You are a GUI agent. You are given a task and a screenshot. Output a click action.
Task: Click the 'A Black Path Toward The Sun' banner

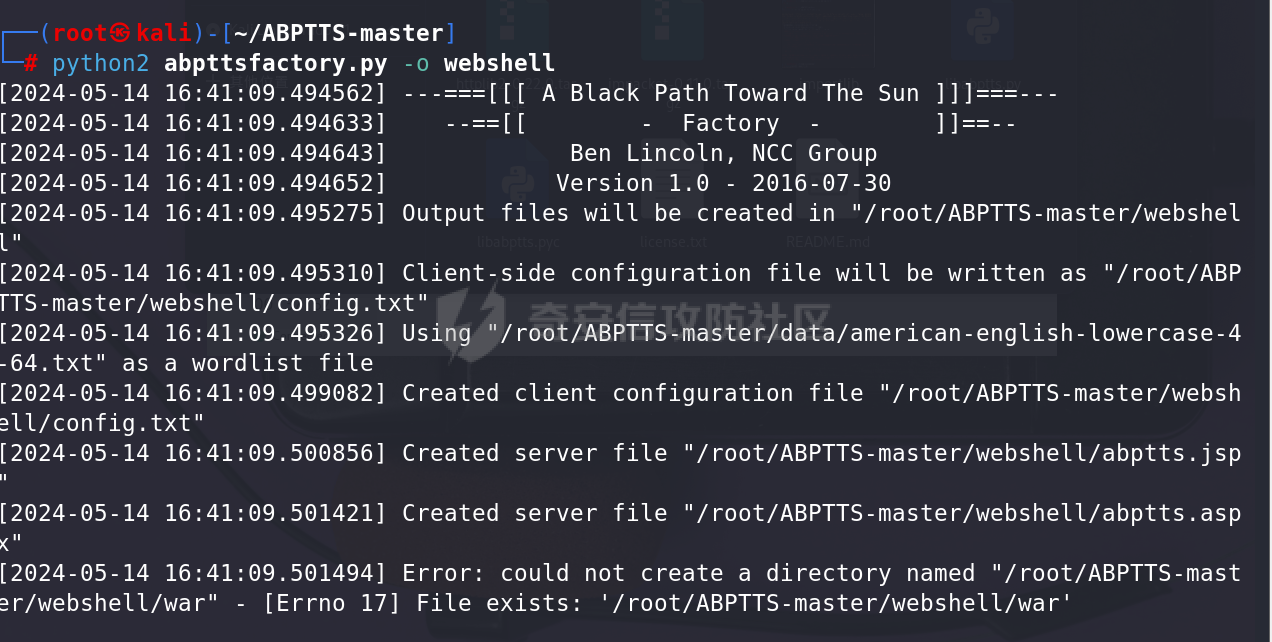pyautogui.click(x=730, y=94)
